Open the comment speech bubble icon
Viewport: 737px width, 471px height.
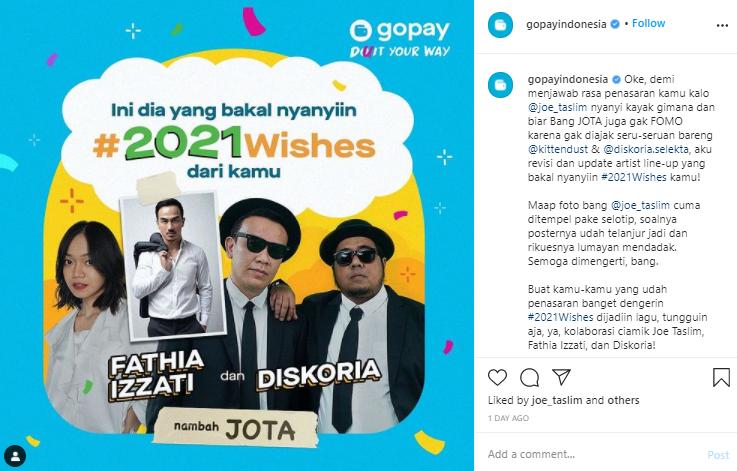click(x=529, y=377)
